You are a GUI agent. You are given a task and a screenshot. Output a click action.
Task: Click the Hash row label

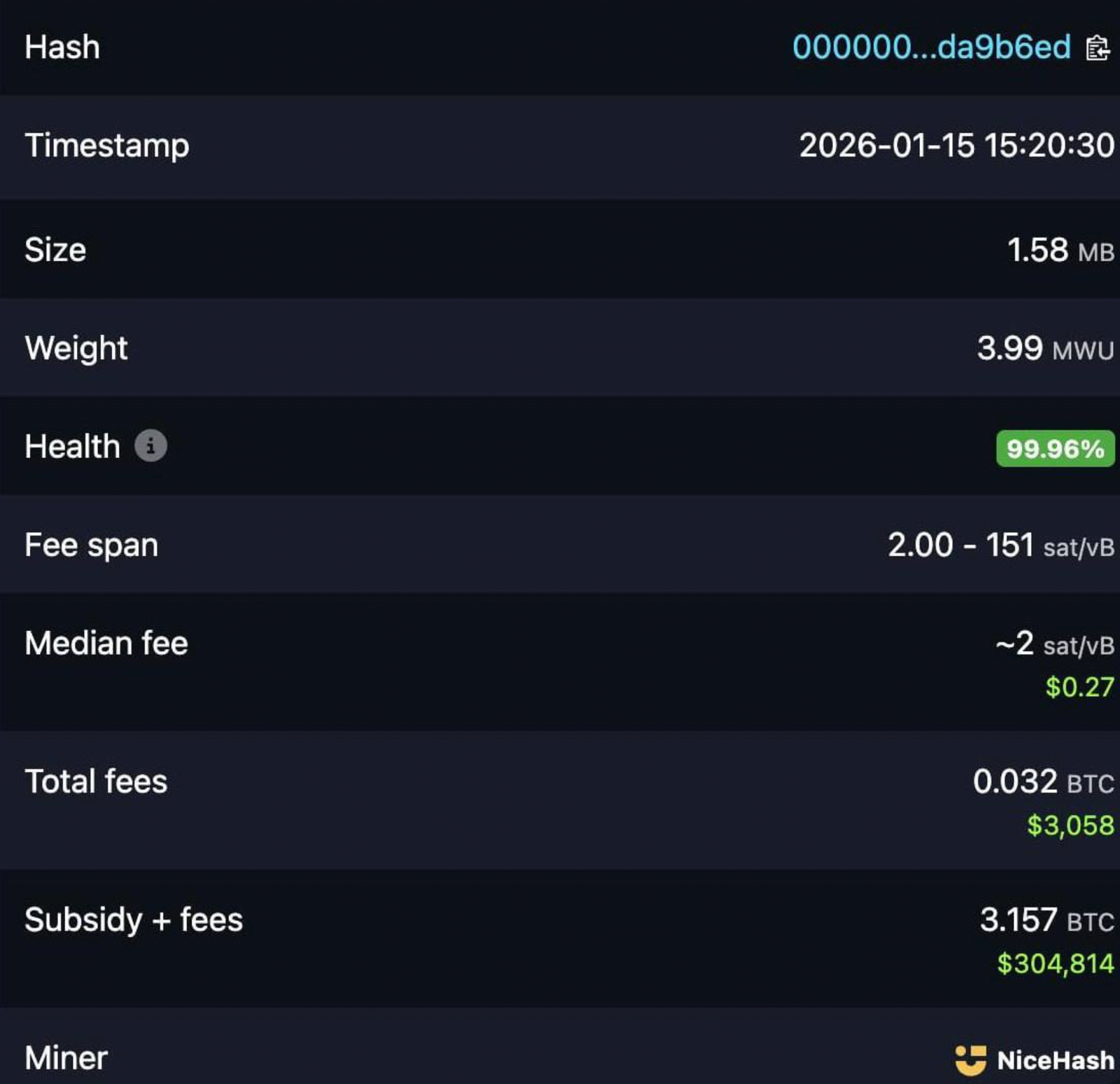click(x=62, y=48)
